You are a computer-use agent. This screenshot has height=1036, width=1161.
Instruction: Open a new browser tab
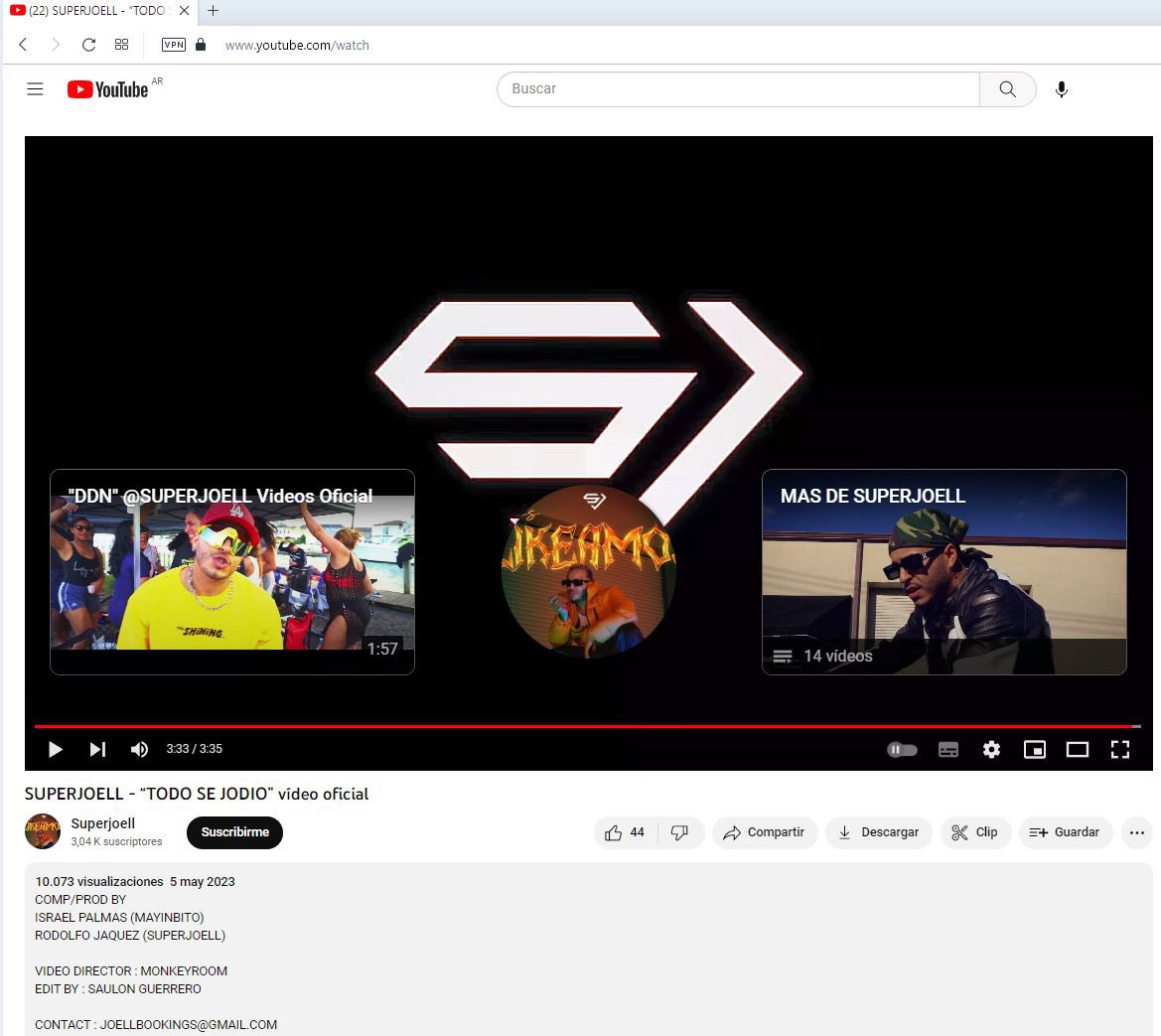[213, 10]
